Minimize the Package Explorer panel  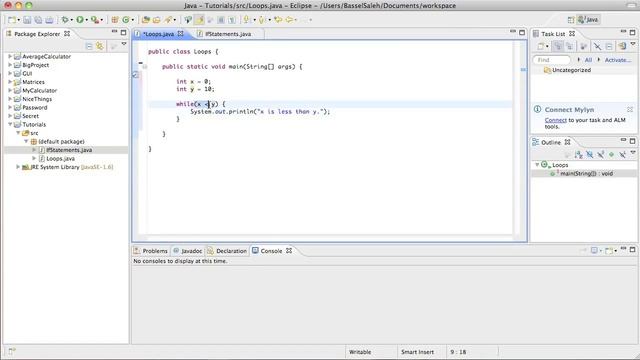coord(114,32)
